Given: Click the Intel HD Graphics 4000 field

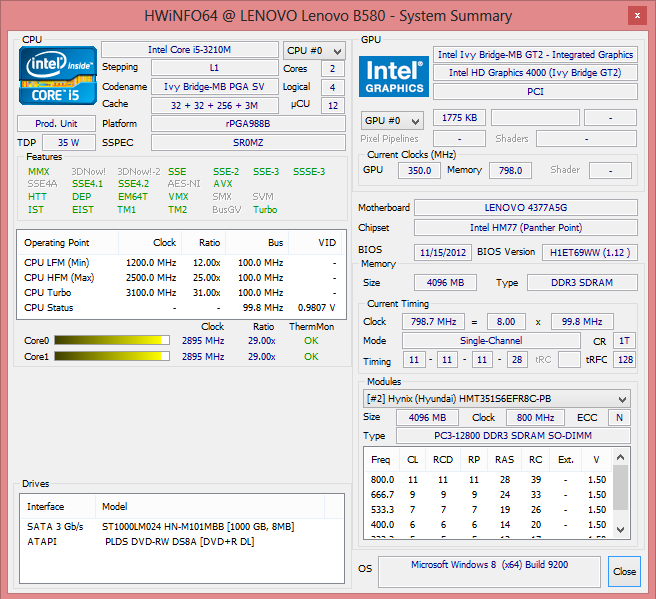Looking at the screenshot, I should (x=535, y=73).
